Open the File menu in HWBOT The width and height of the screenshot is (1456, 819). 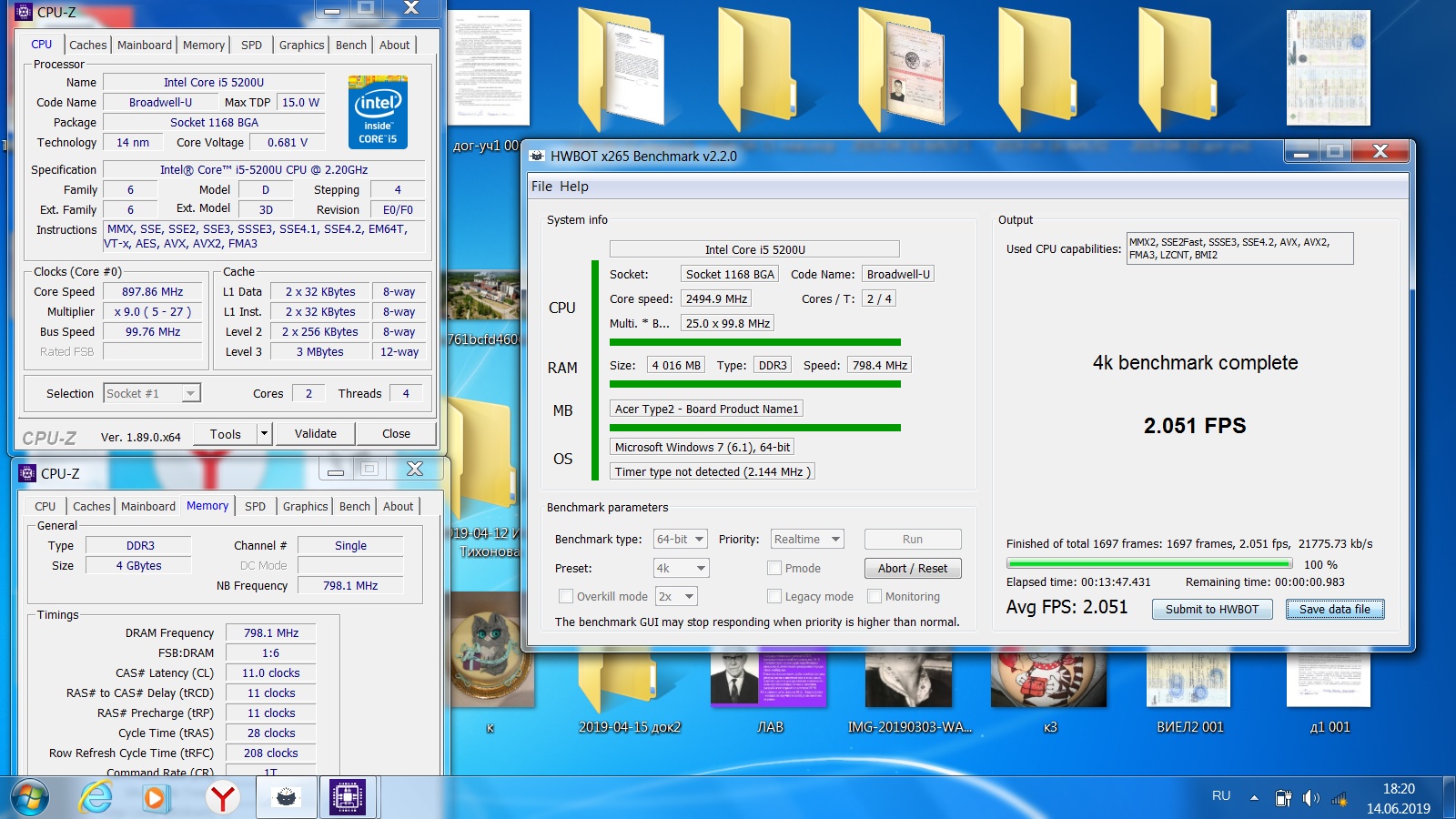[541, 187]
